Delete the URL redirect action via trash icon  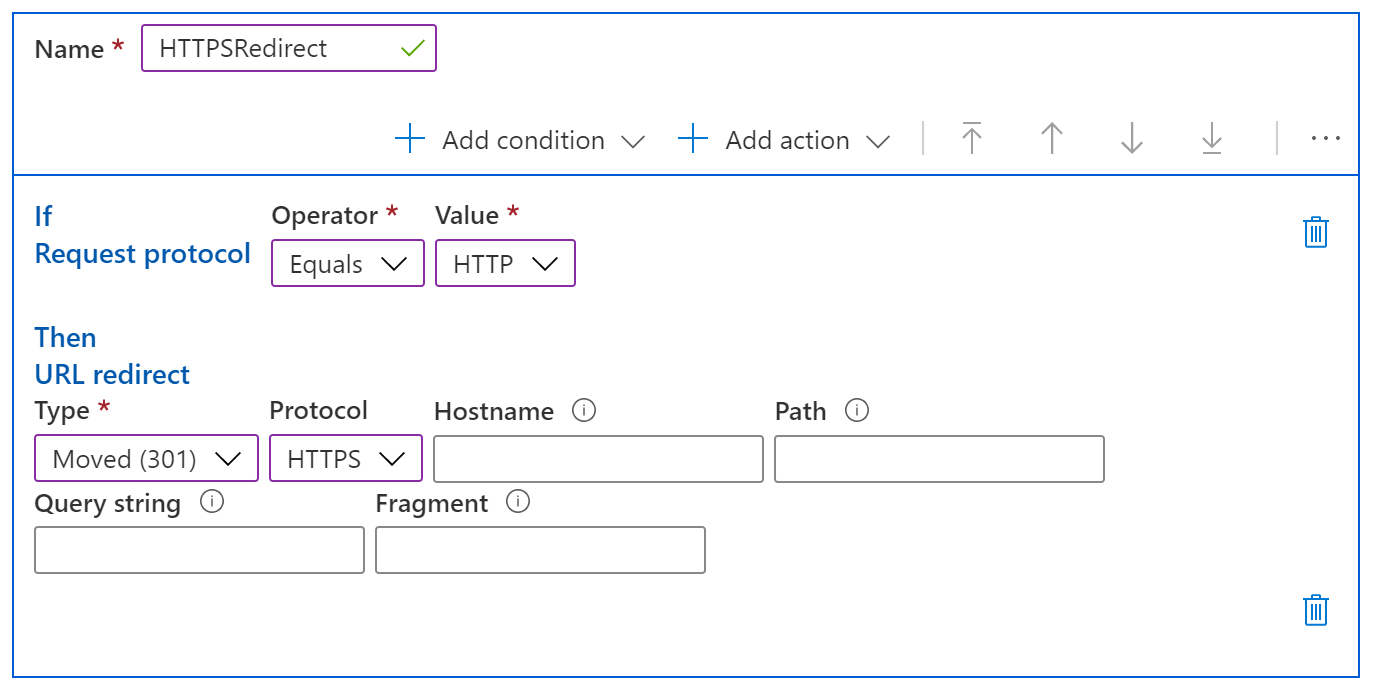coord(1316,610)
